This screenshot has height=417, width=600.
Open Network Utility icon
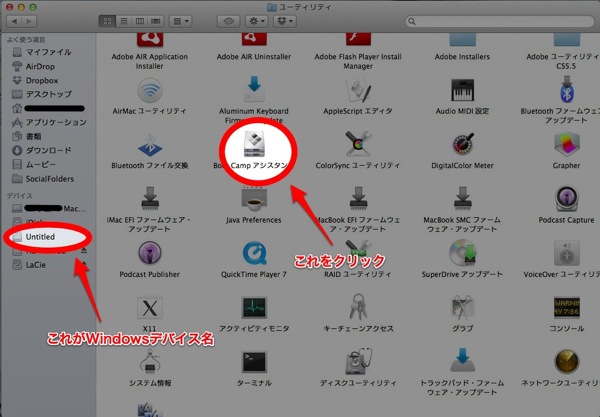pos(566,362)
